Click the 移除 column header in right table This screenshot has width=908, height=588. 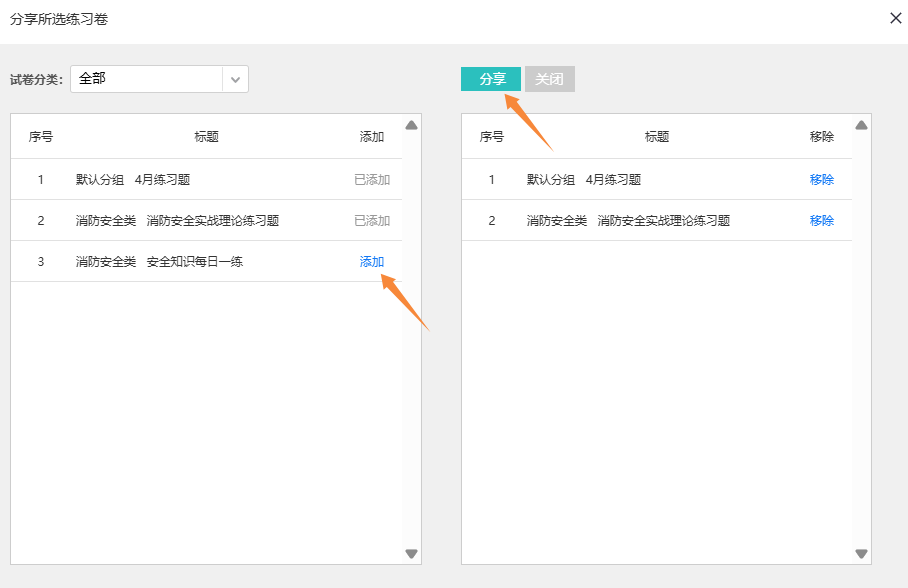[821, 137]
